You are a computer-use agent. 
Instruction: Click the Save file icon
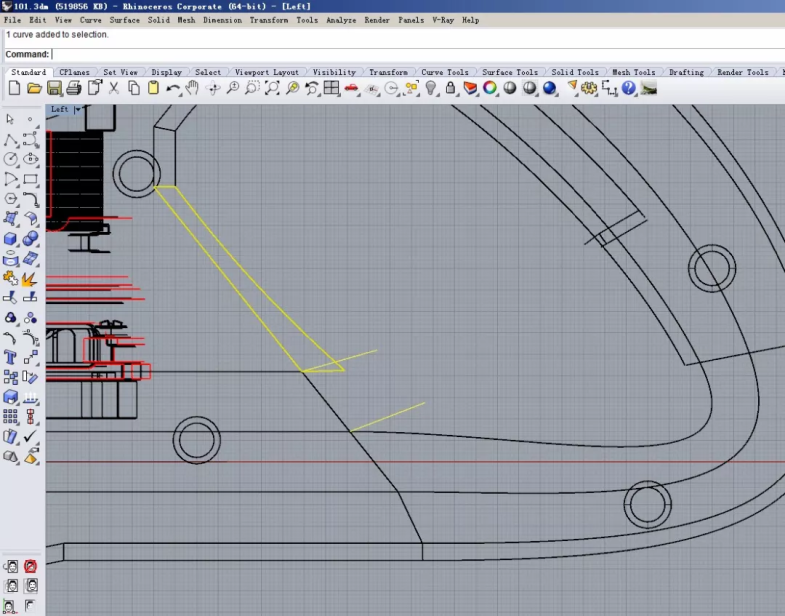pos(54,89)
